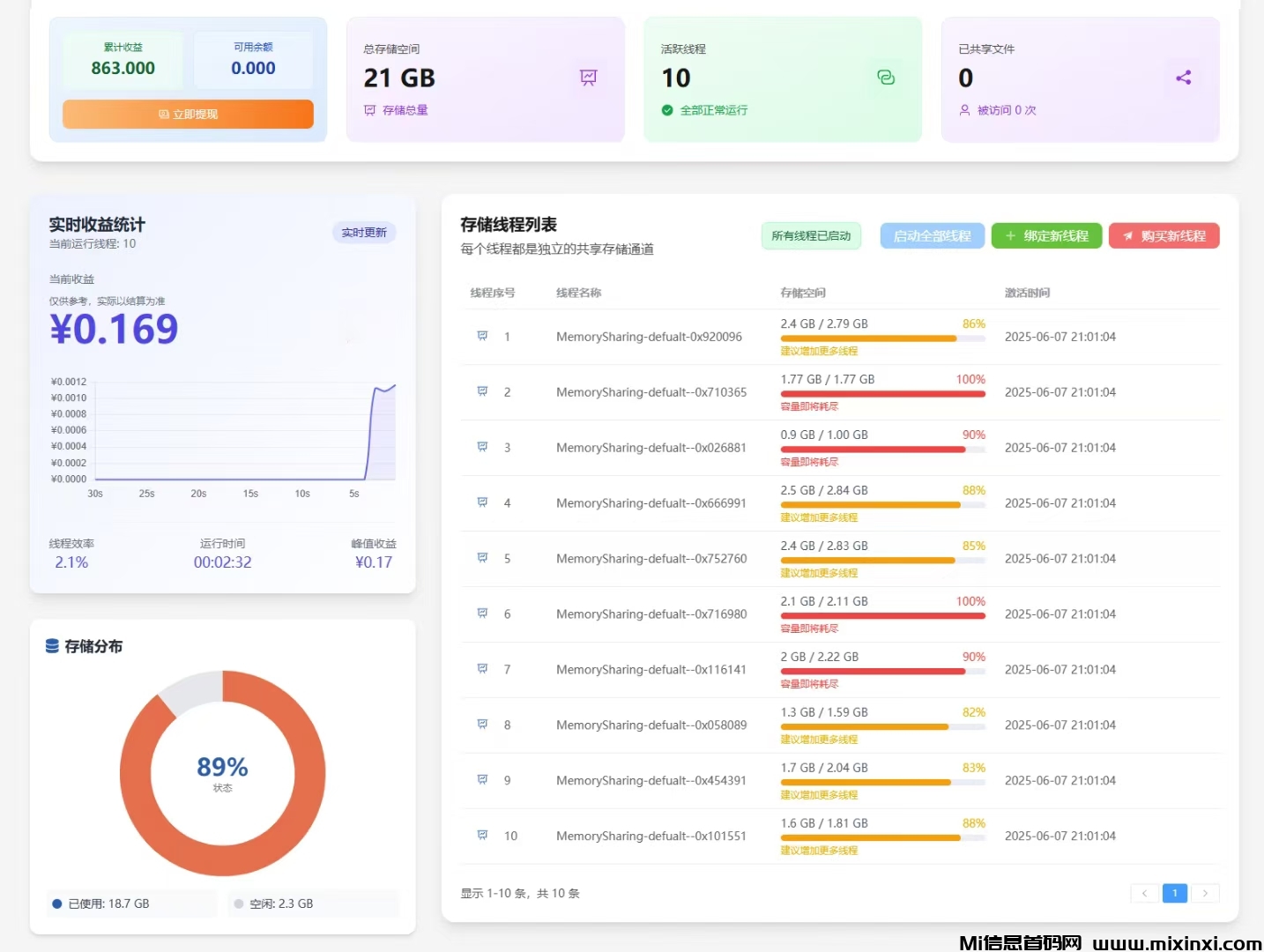Viewport: 1264px width, 952px height.
Task: Click the row icon for thread 1
Action: (482, 336)
